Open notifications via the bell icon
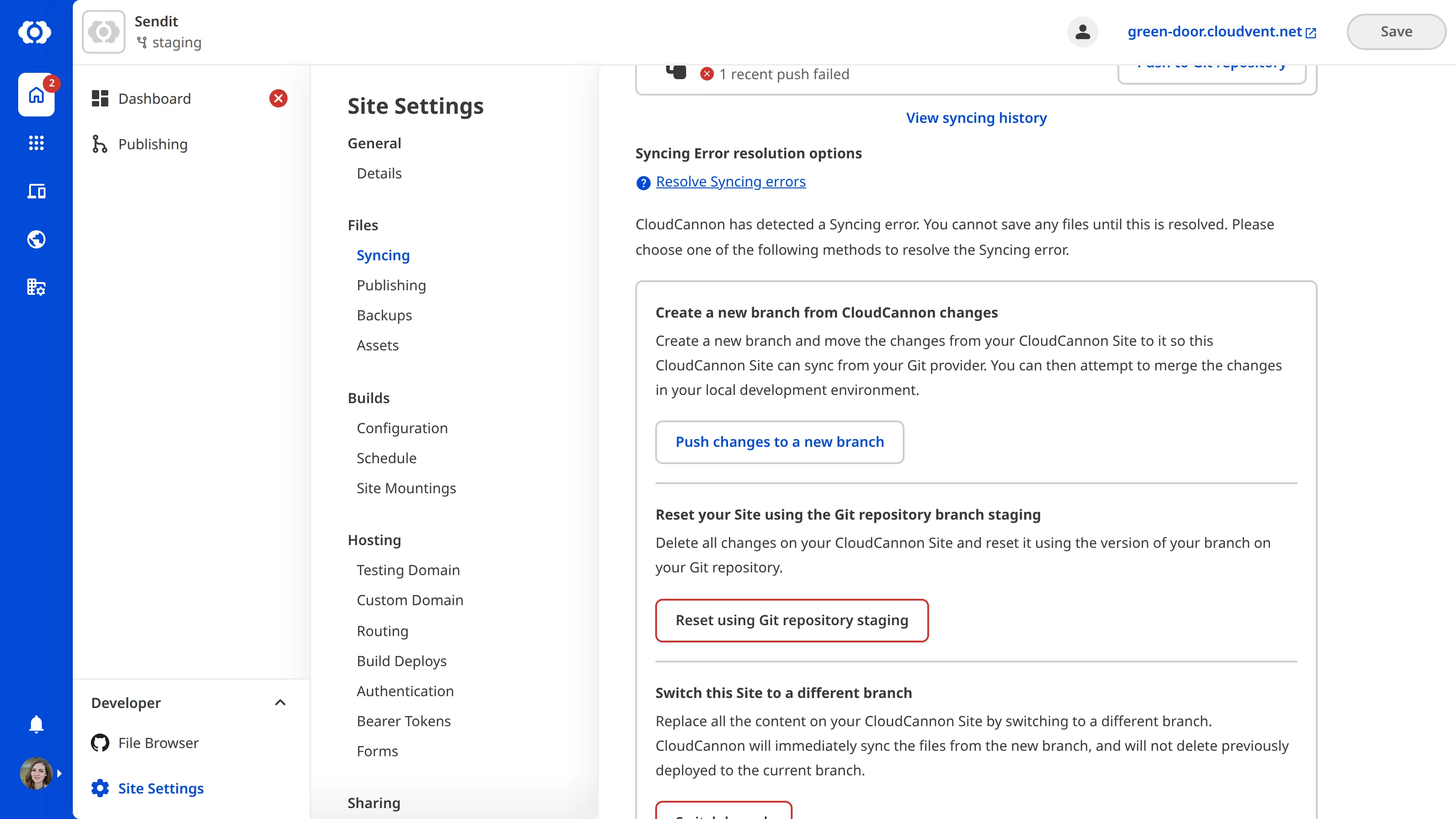The width and height of the screenshot is (1456, 819). pyautogui.click(x=36, y=724)
